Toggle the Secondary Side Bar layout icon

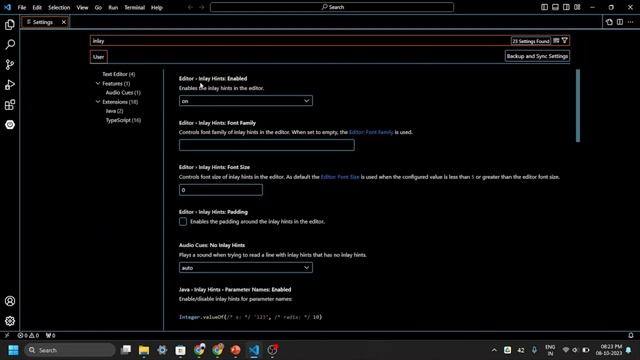tap(566, 7)
